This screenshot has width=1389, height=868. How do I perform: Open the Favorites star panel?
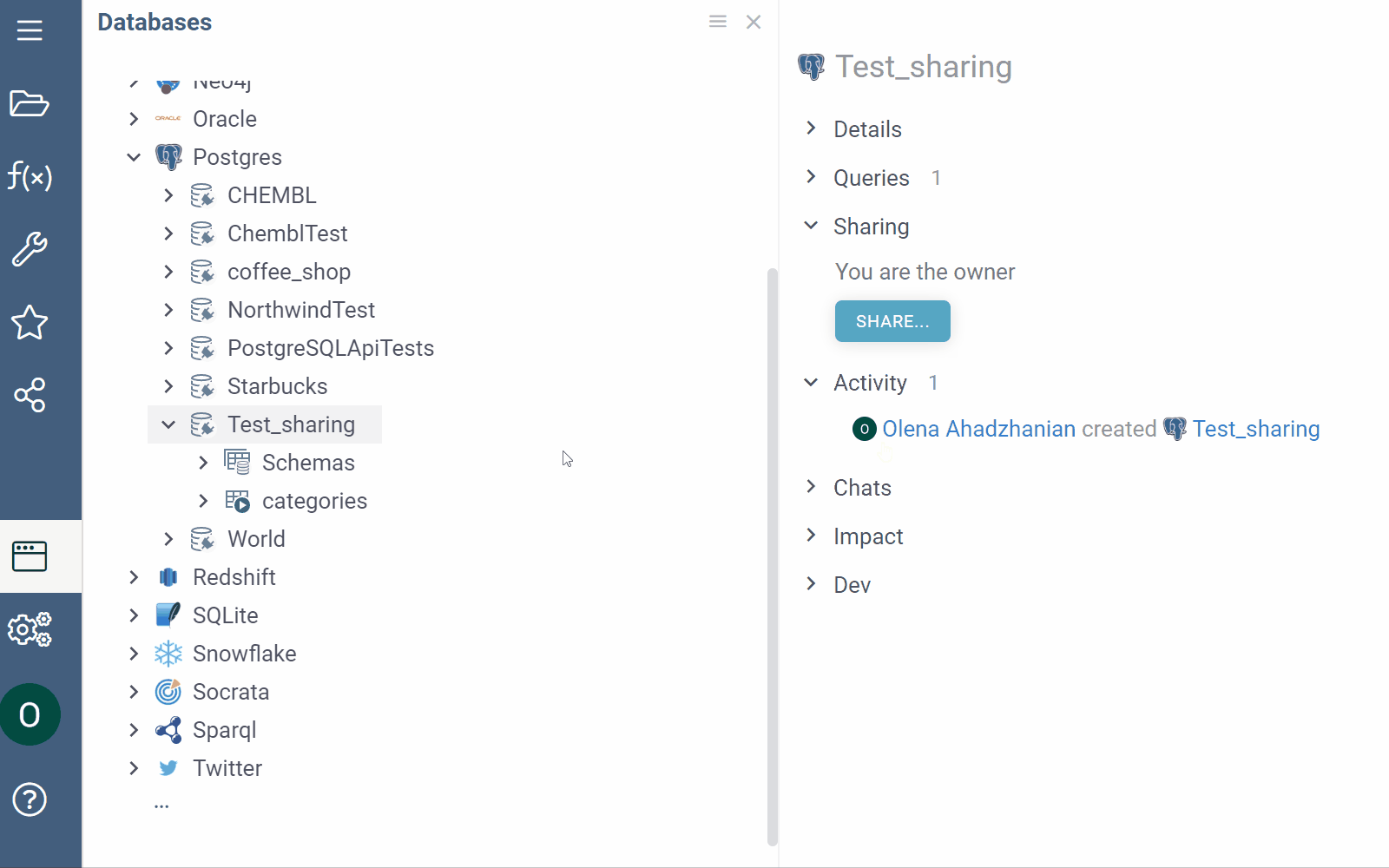[x=30, y=322]
